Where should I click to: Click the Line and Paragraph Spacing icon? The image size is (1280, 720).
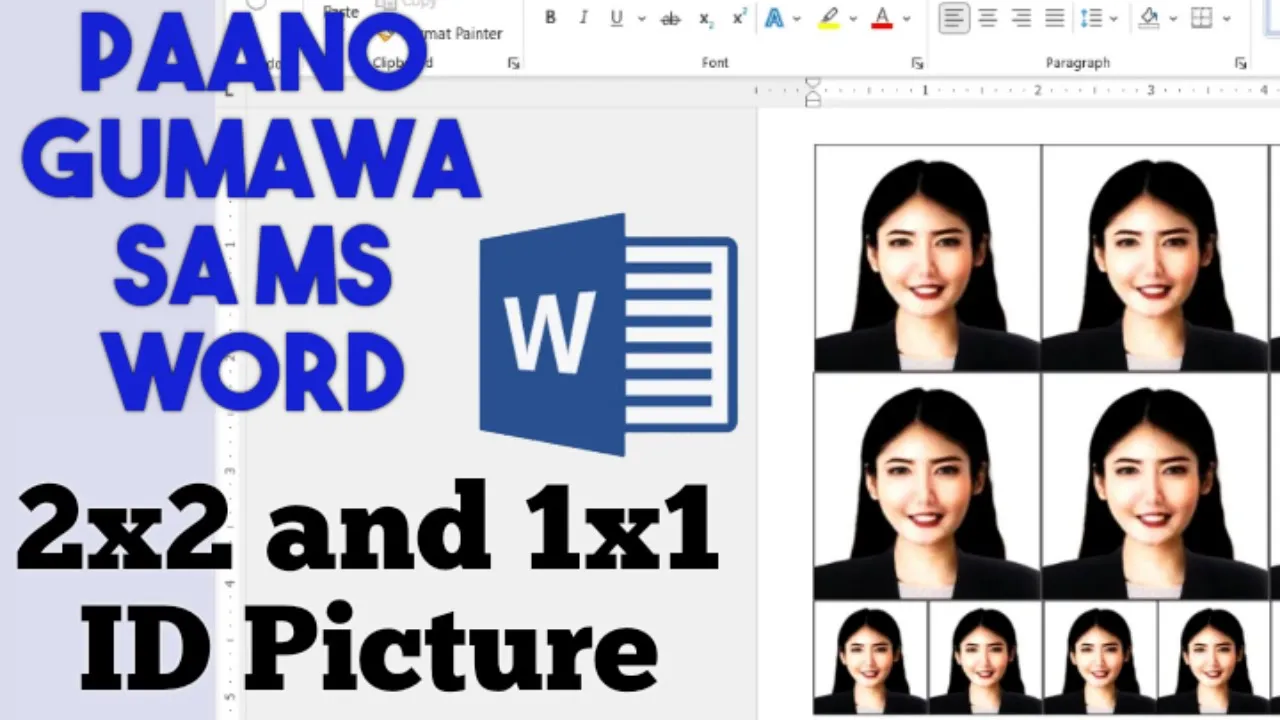click(x=1091, y=18)
